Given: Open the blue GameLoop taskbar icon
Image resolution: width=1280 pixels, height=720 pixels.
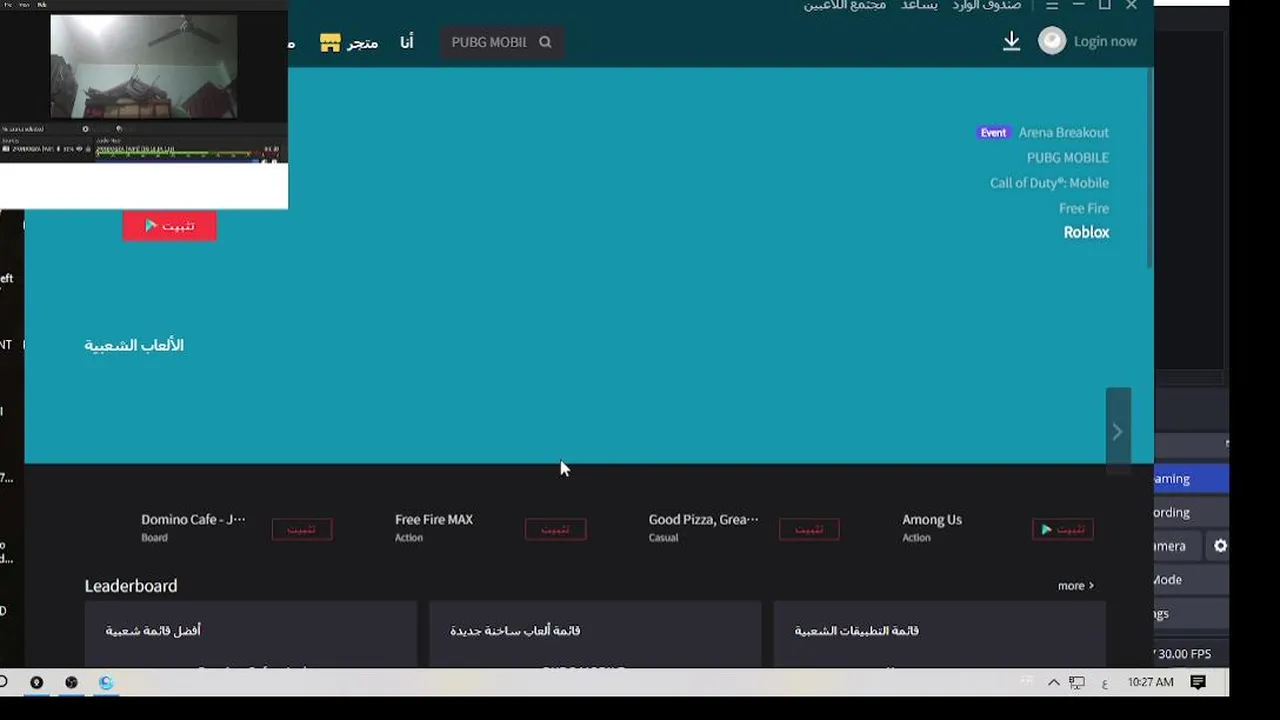Looking at the screenshot, I should click(x=106, y=683).
